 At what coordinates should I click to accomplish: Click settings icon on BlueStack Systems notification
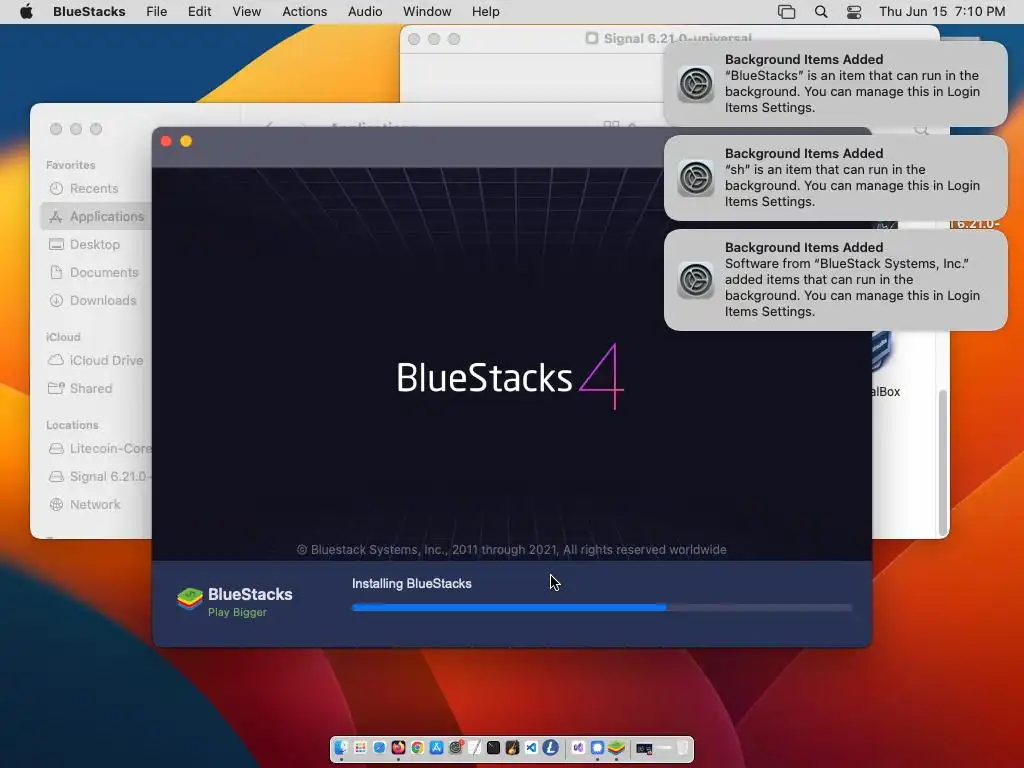(696, 280)
